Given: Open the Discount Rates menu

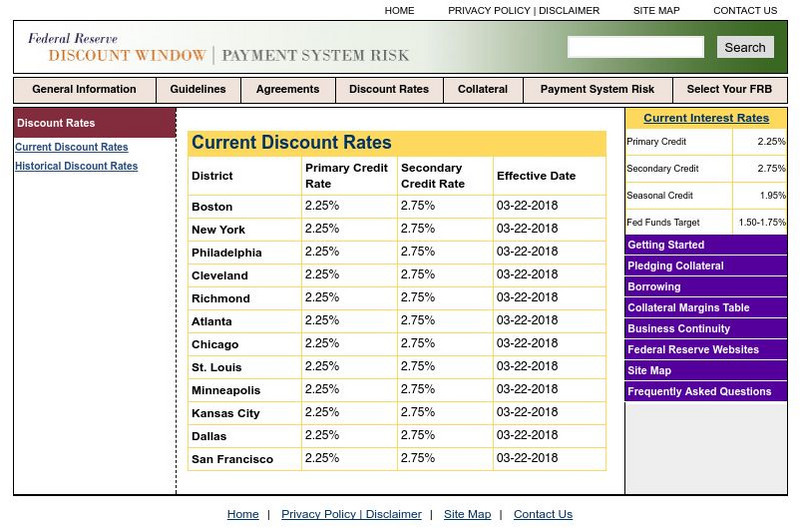Looking at the screenshot, I should [x=389, y=90].
